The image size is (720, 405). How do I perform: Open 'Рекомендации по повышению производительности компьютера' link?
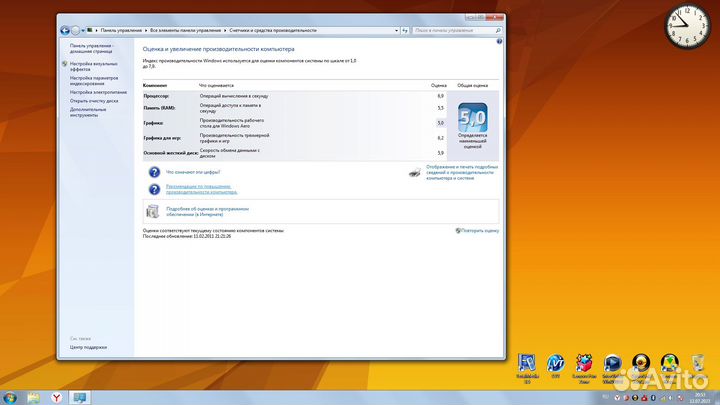[202, 189]
